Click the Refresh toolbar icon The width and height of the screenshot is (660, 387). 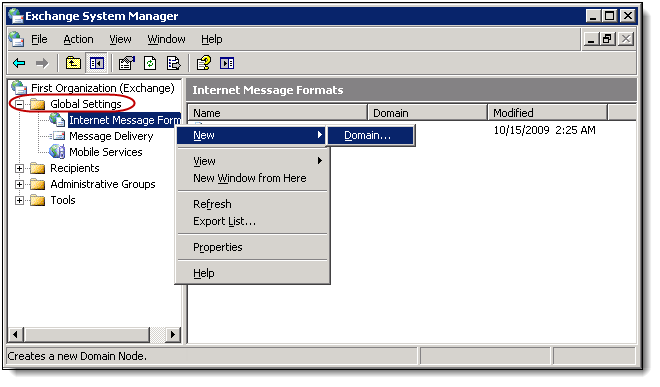150,64
